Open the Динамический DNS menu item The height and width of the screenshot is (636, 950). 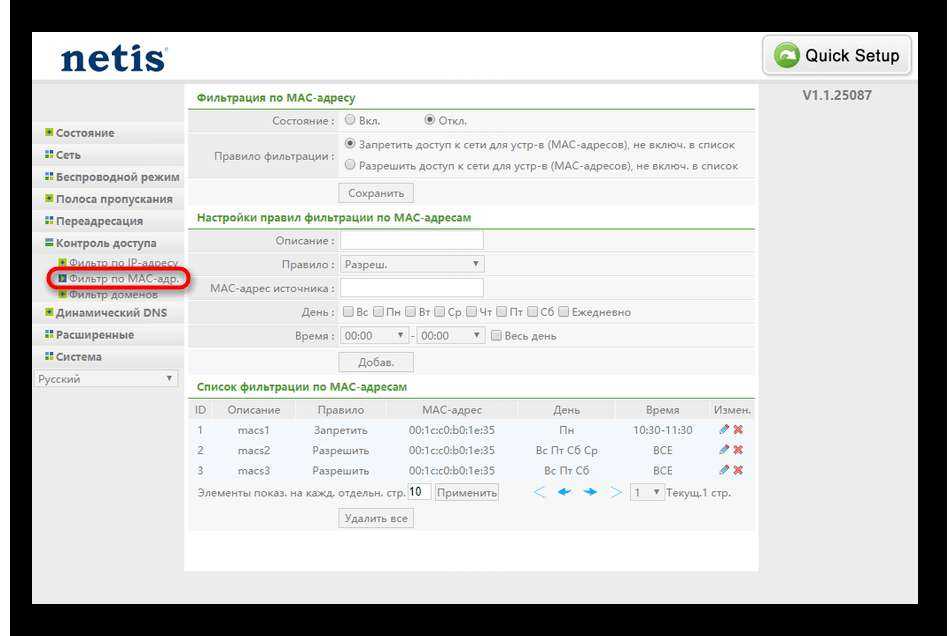111,313
